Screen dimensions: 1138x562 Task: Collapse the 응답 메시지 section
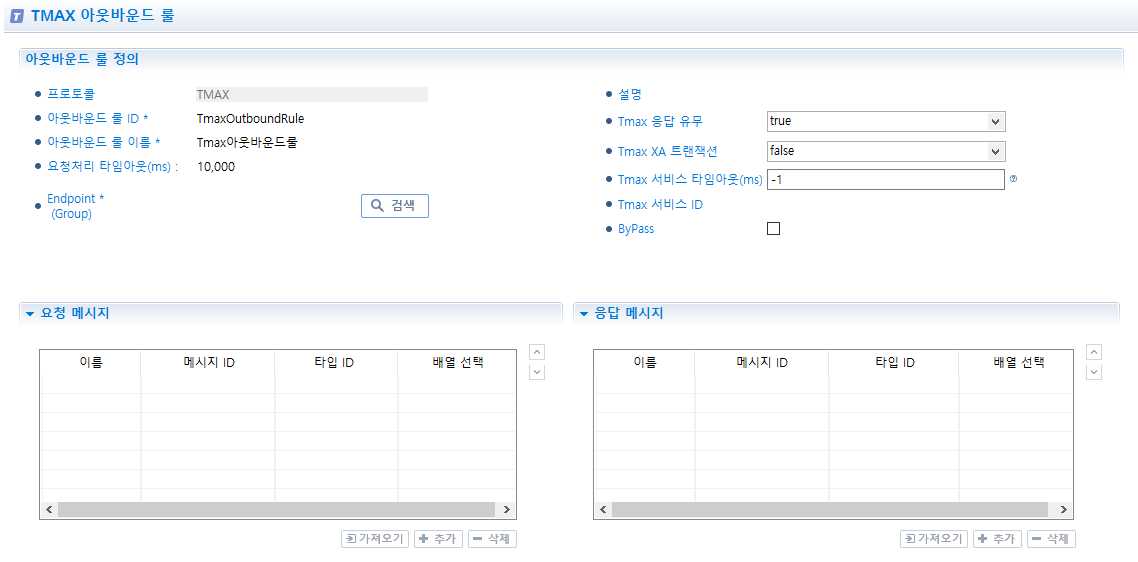point(584,314)
